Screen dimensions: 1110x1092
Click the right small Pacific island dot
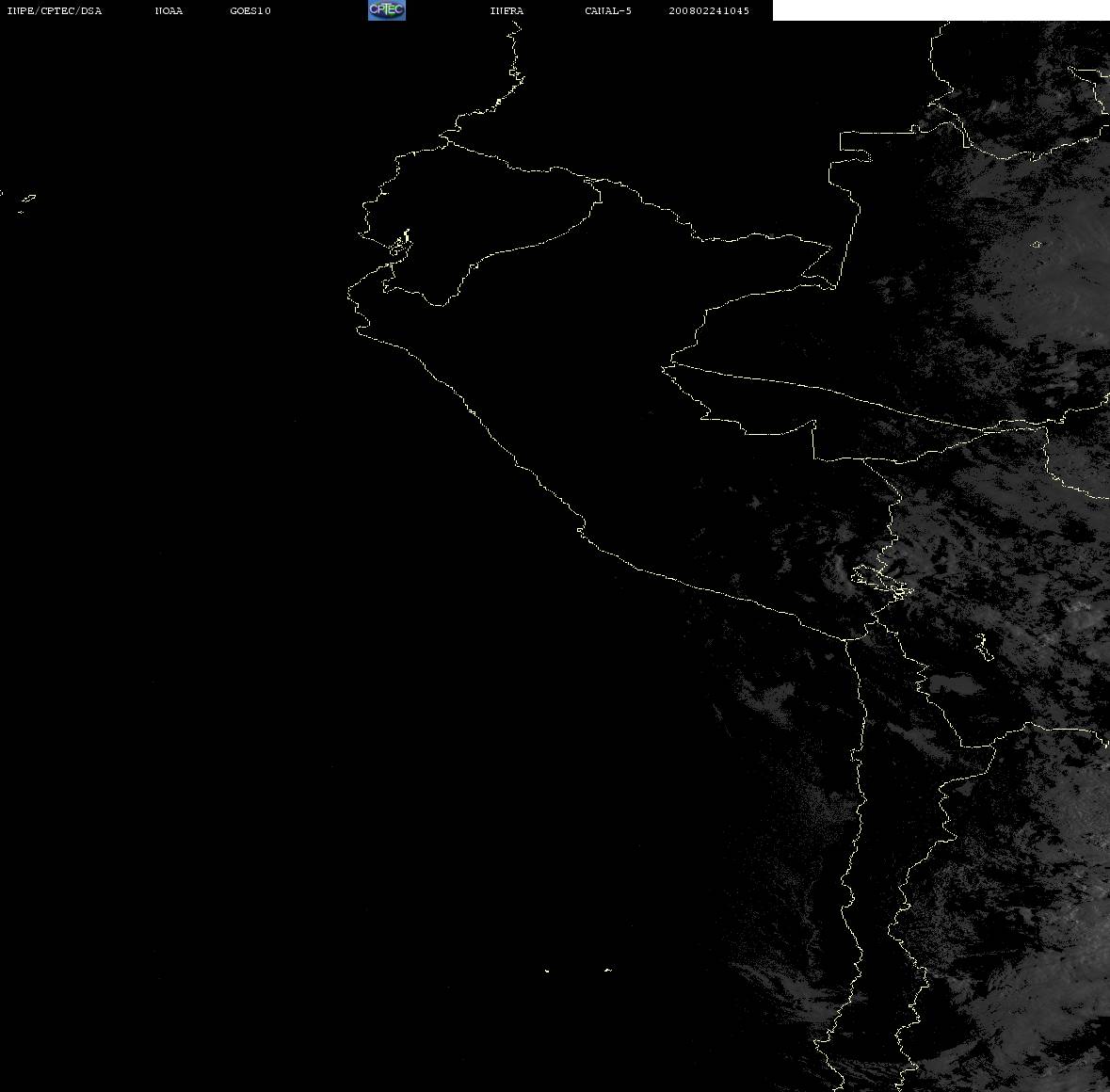click(608, 970)
